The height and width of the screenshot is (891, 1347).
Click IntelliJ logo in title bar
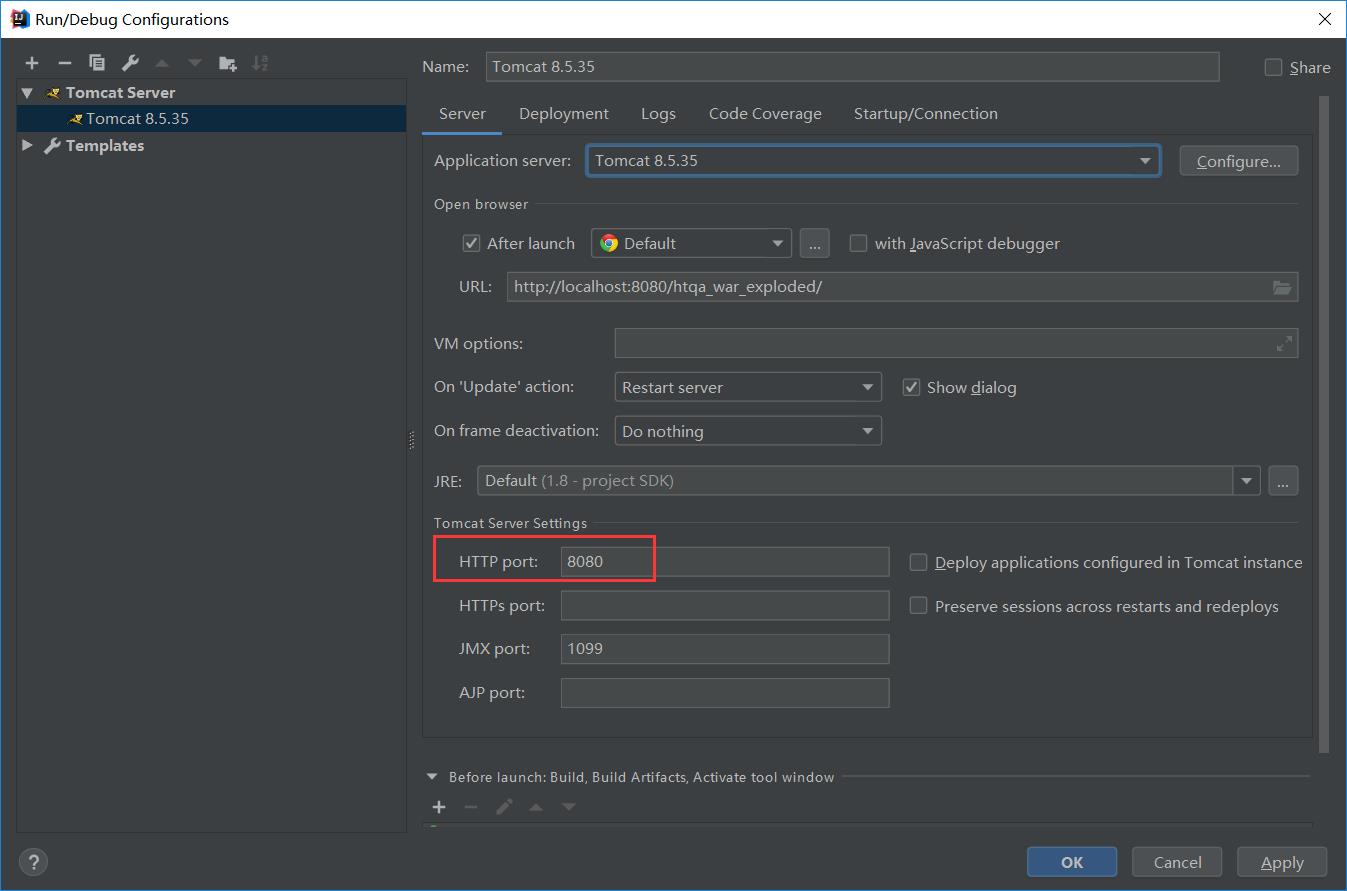(x=19, y=19)
